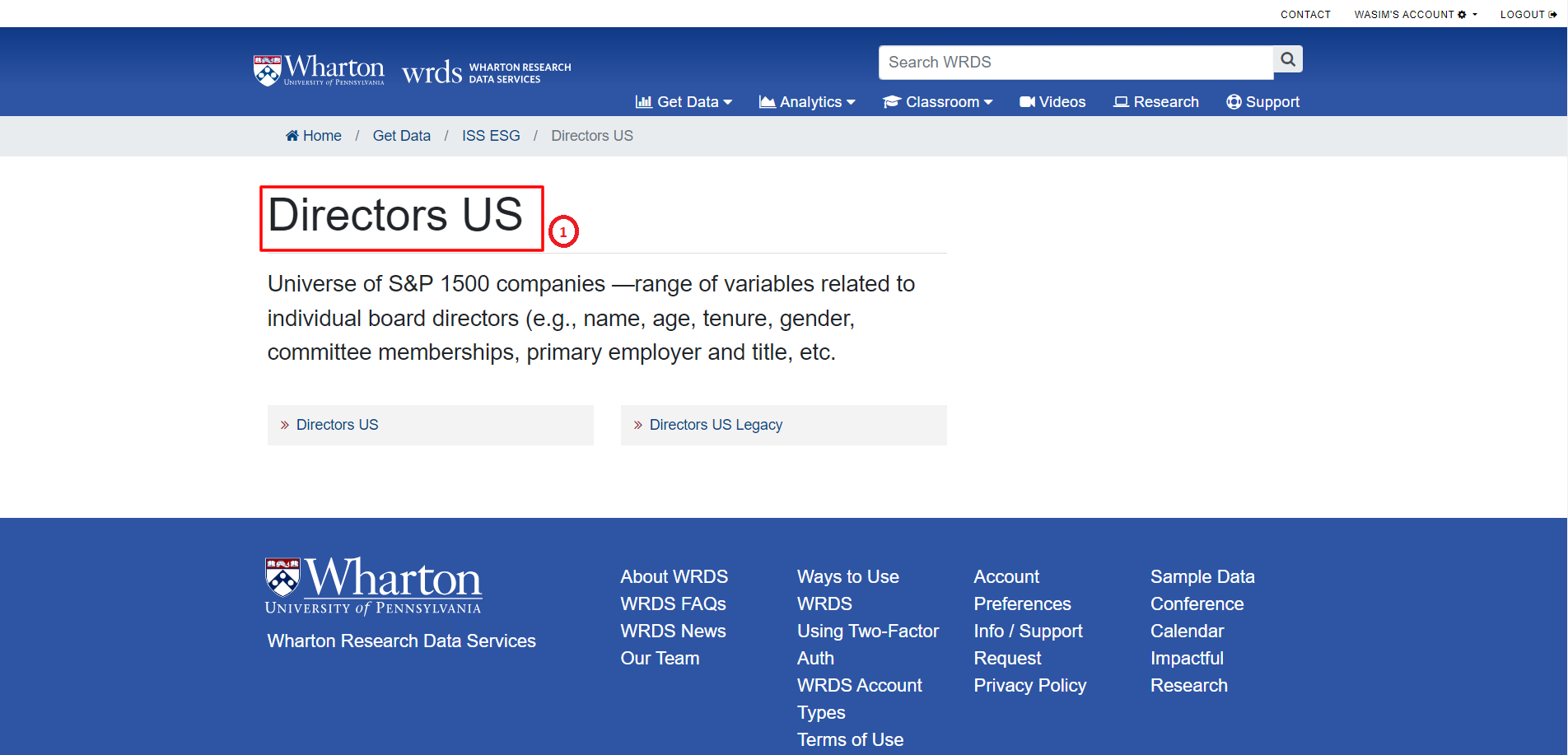The image size is (1568, 755).
Task: Open Using Two-Factor Auth link
Action: click(868, 645)
